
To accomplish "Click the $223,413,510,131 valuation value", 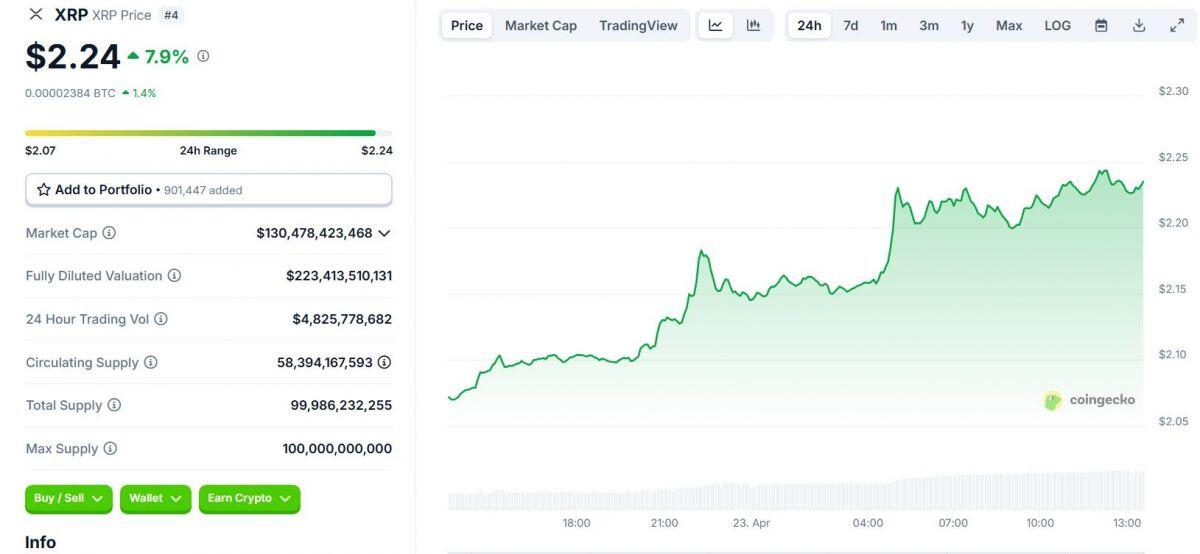I will tap(339, 276).
